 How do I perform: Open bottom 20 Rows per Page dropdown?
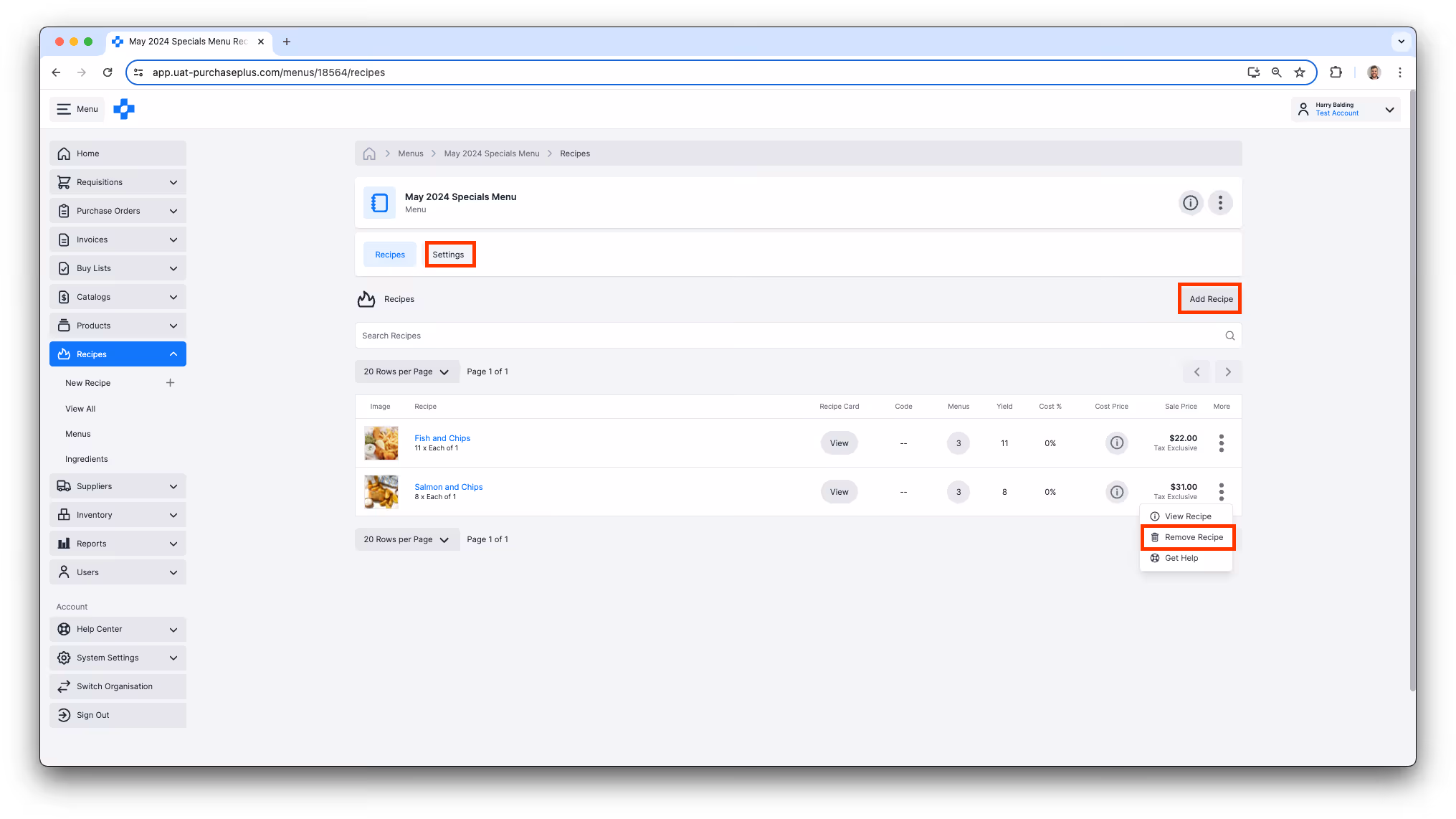pyautogui.click(x=406, y=539)
